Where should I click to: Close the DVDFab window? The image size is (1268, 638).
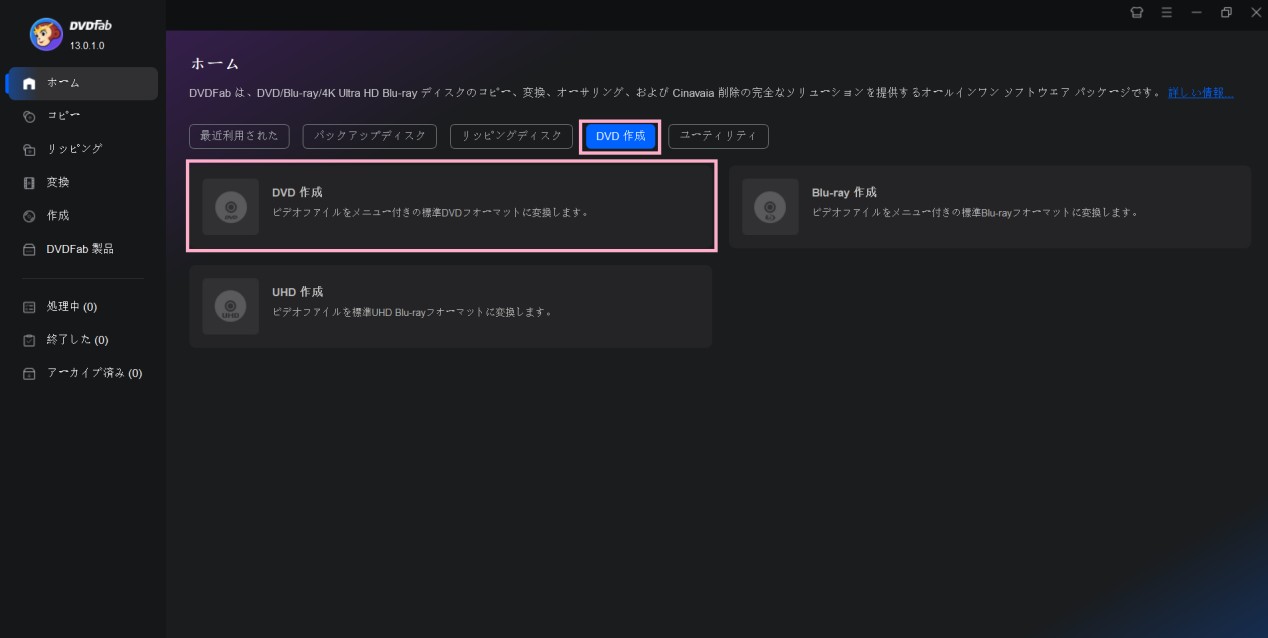(x=1256, y=13)
